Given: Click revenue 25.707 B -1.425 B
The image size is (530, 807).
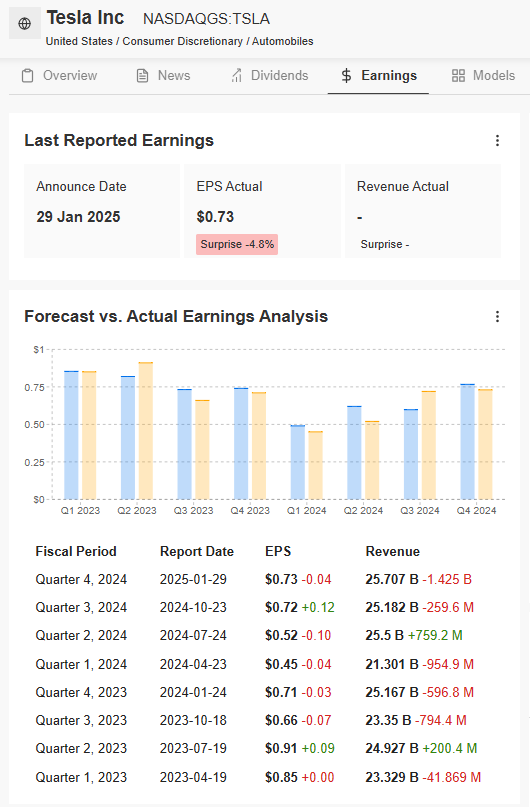Looking at the screenshot, I should tap(418, 580).
